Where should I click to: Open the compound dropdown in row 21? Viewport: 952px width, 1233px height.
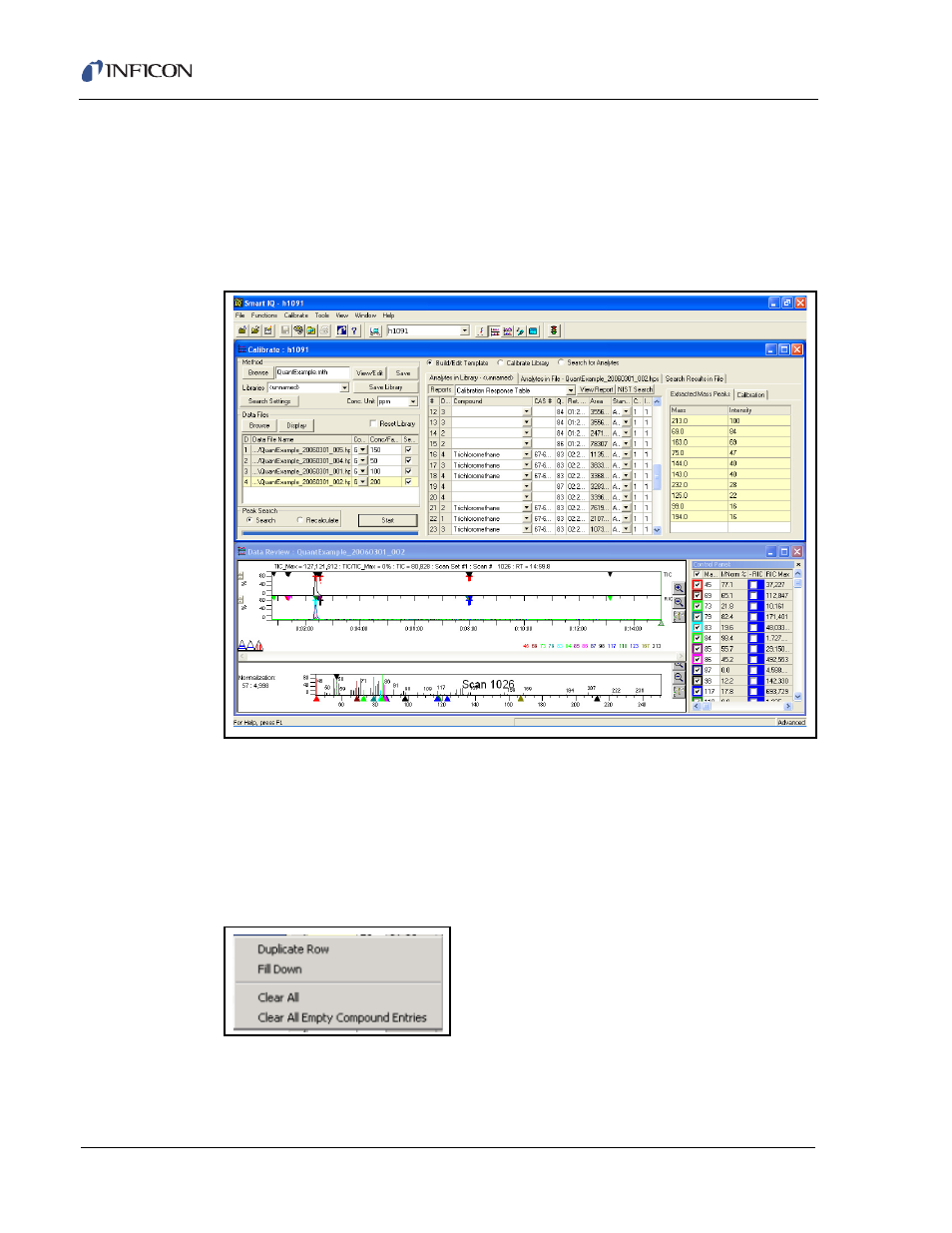[527, 508]
